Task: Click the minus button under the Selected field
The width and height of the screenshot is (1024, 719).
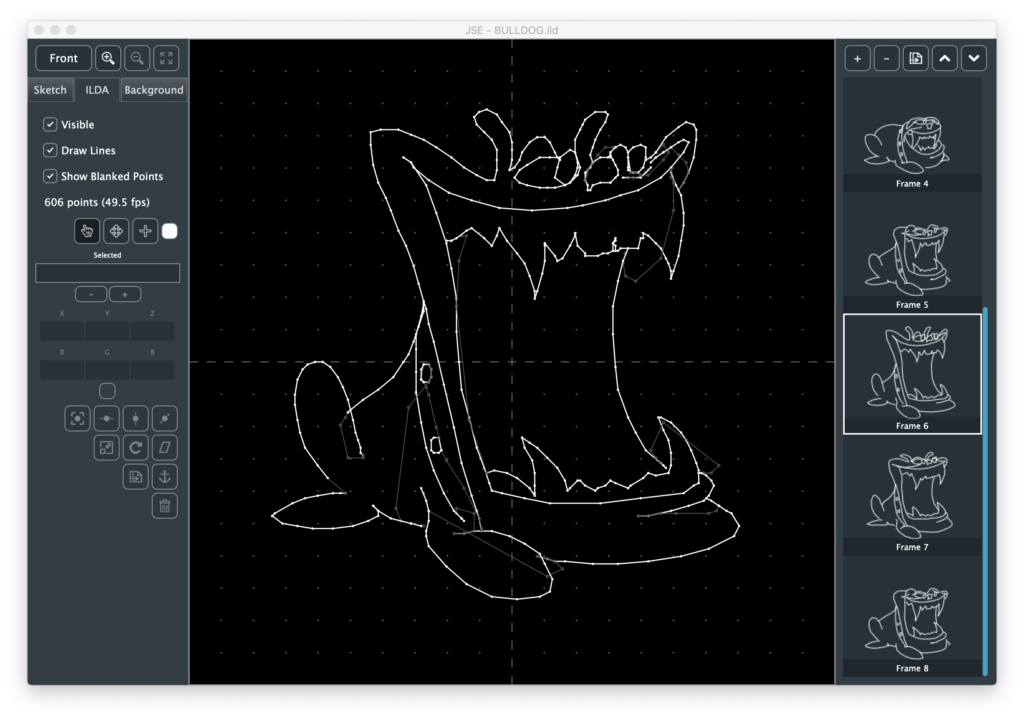Action: coord(91,294)
